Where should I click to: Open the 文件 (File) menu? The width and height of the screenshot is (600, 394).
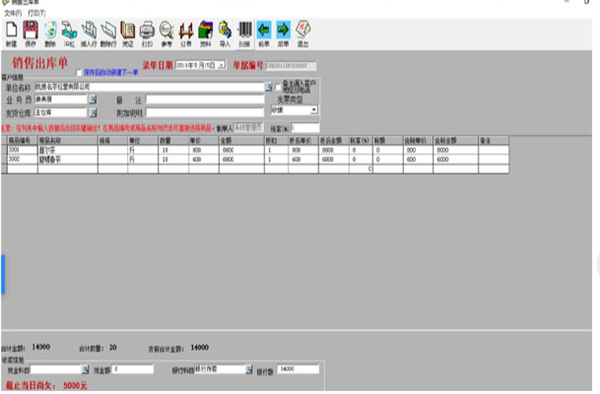(x=13, y=13)
